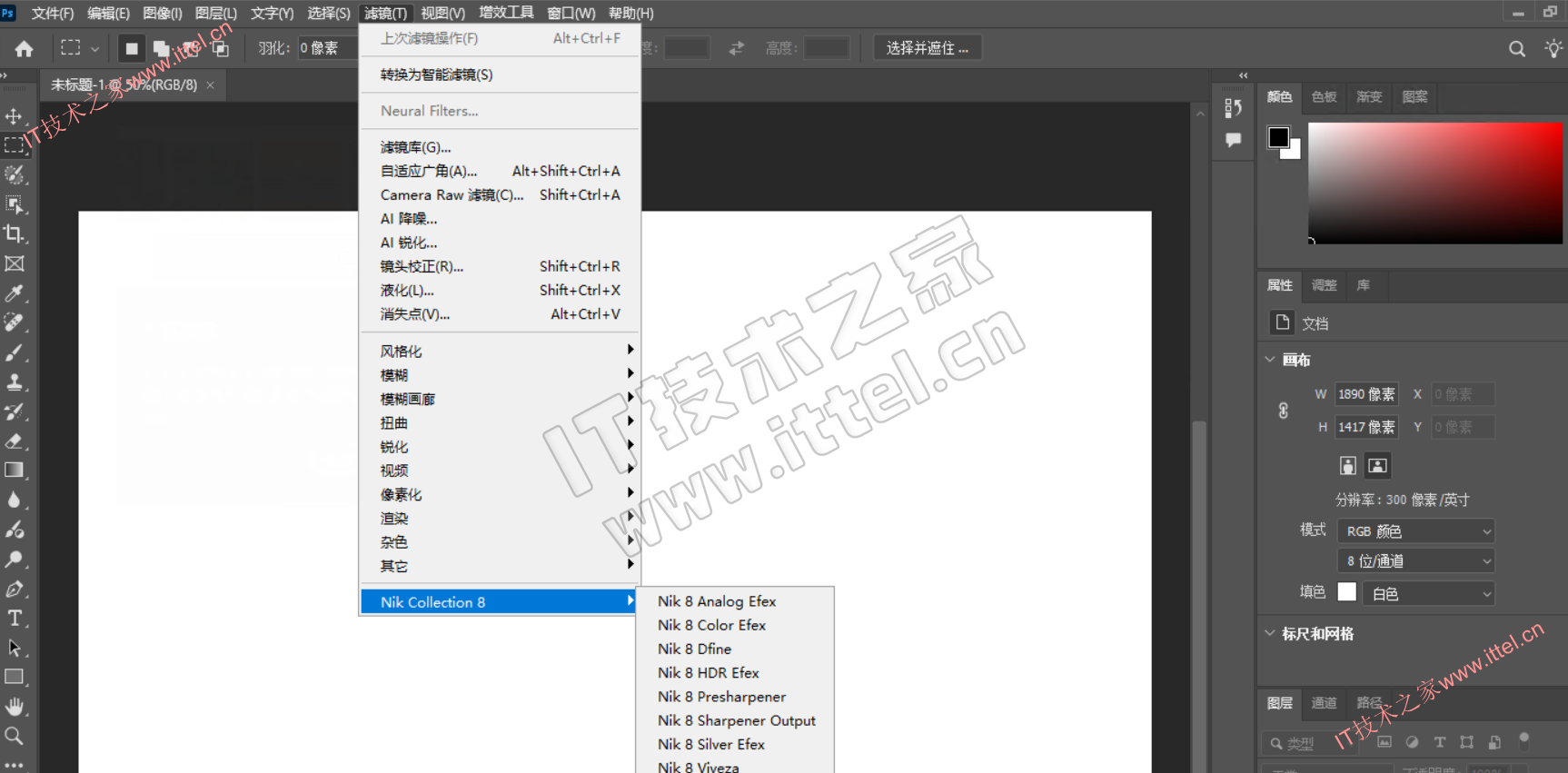Screen dimensions: 1568x773
Task: Open the search icon at top right
Action: [1516, 49]
